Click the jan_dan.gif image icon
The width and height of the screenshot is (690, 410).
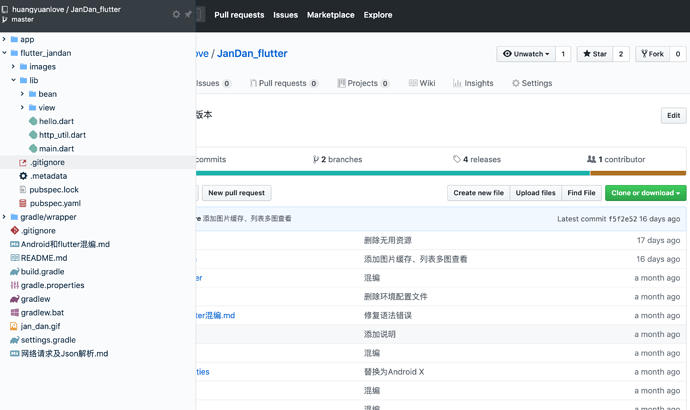tap(14, 326)
